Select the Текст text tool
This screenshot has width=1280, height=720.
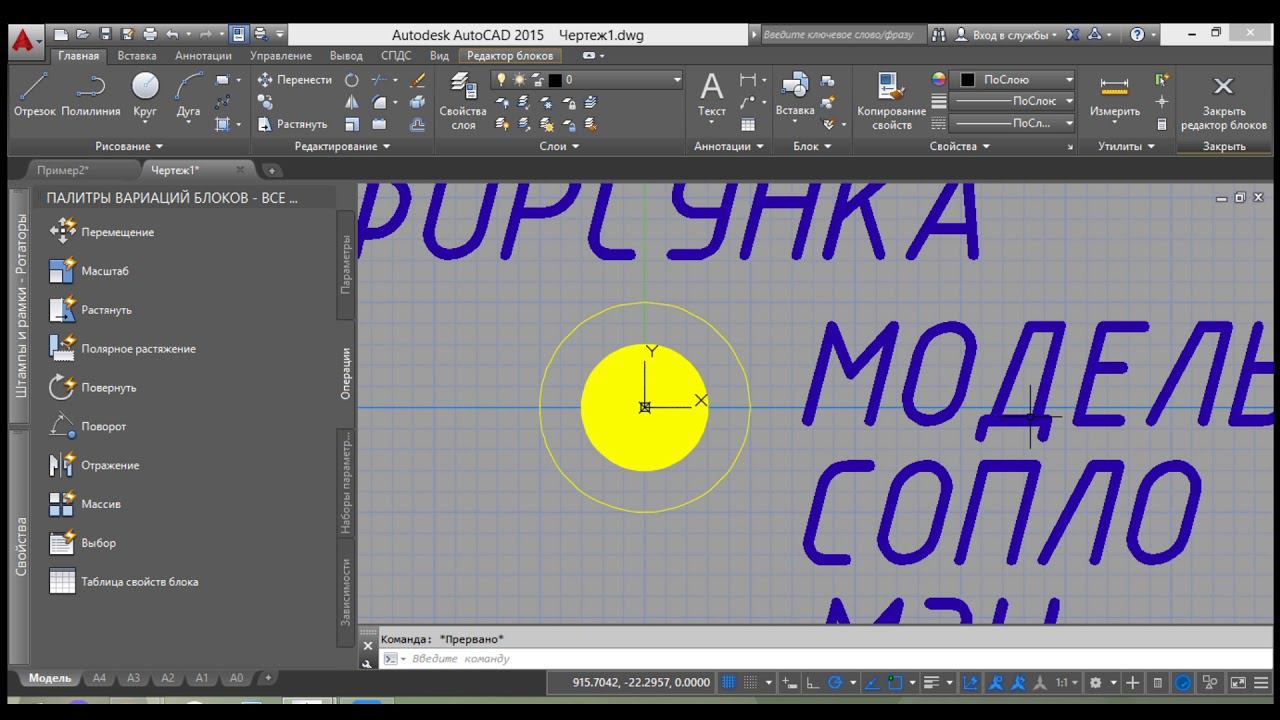[x=711, y=96]
